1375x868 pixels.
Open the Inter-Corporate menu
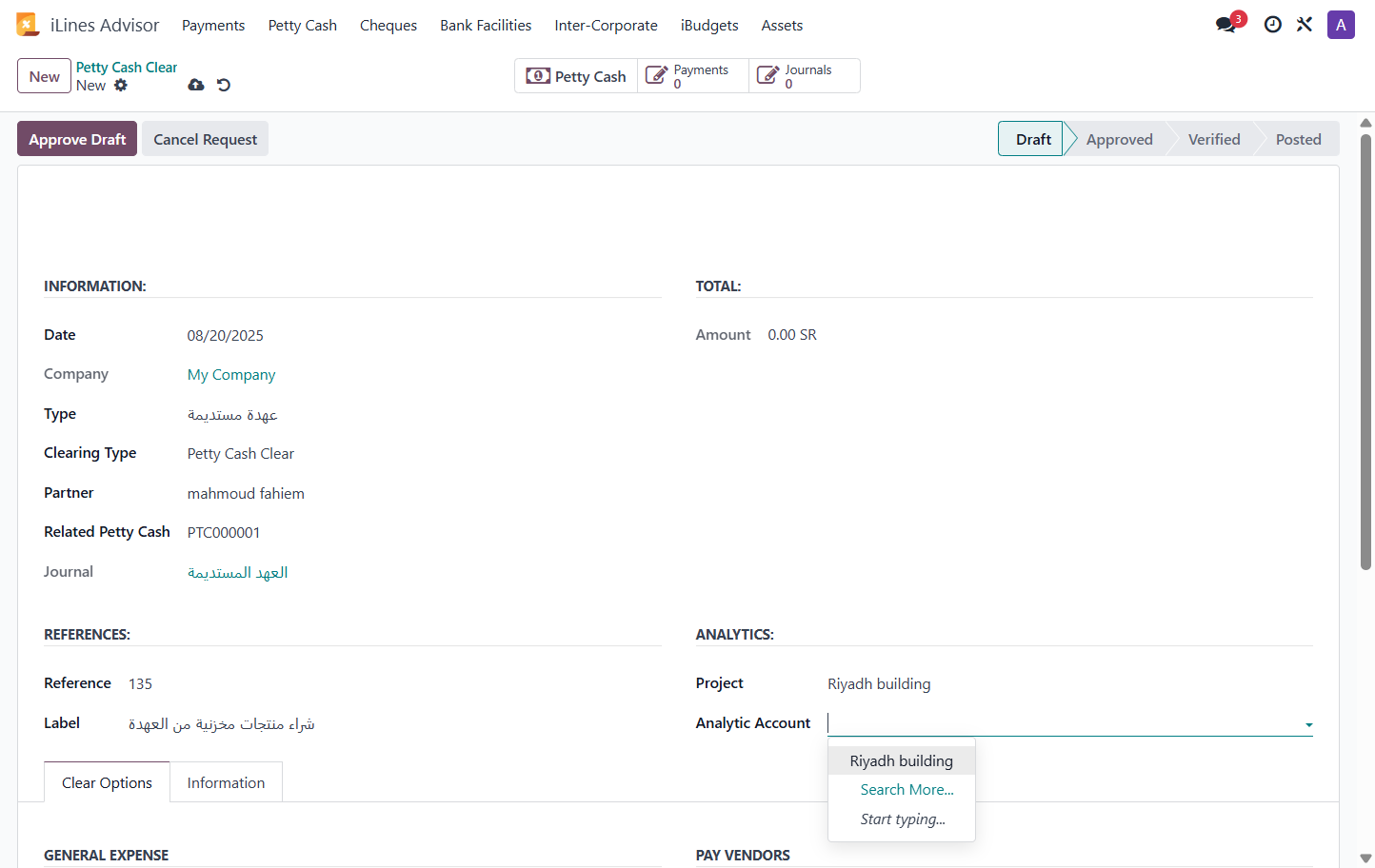pos(607,26)
